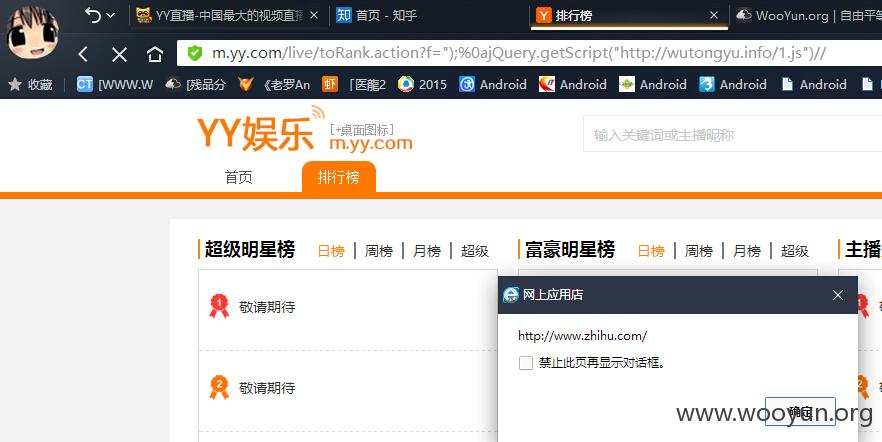Go to browser home page icon

click(155, 54)
